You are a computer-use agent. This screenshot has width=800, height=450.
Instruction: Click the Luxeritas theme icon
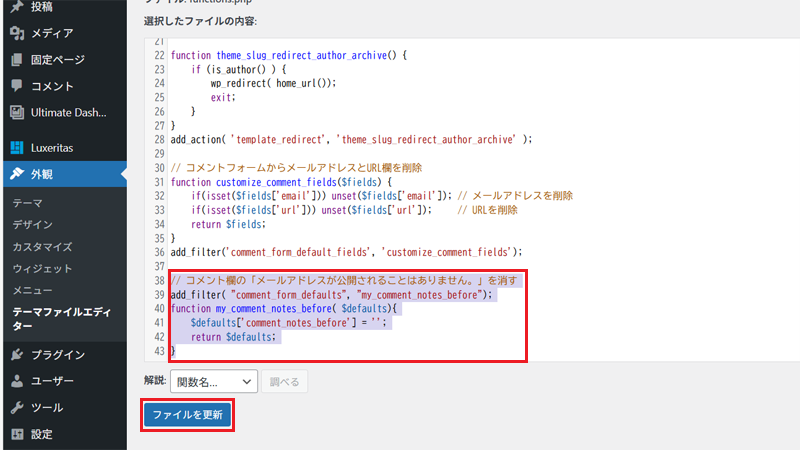click(x=17, y=148)
